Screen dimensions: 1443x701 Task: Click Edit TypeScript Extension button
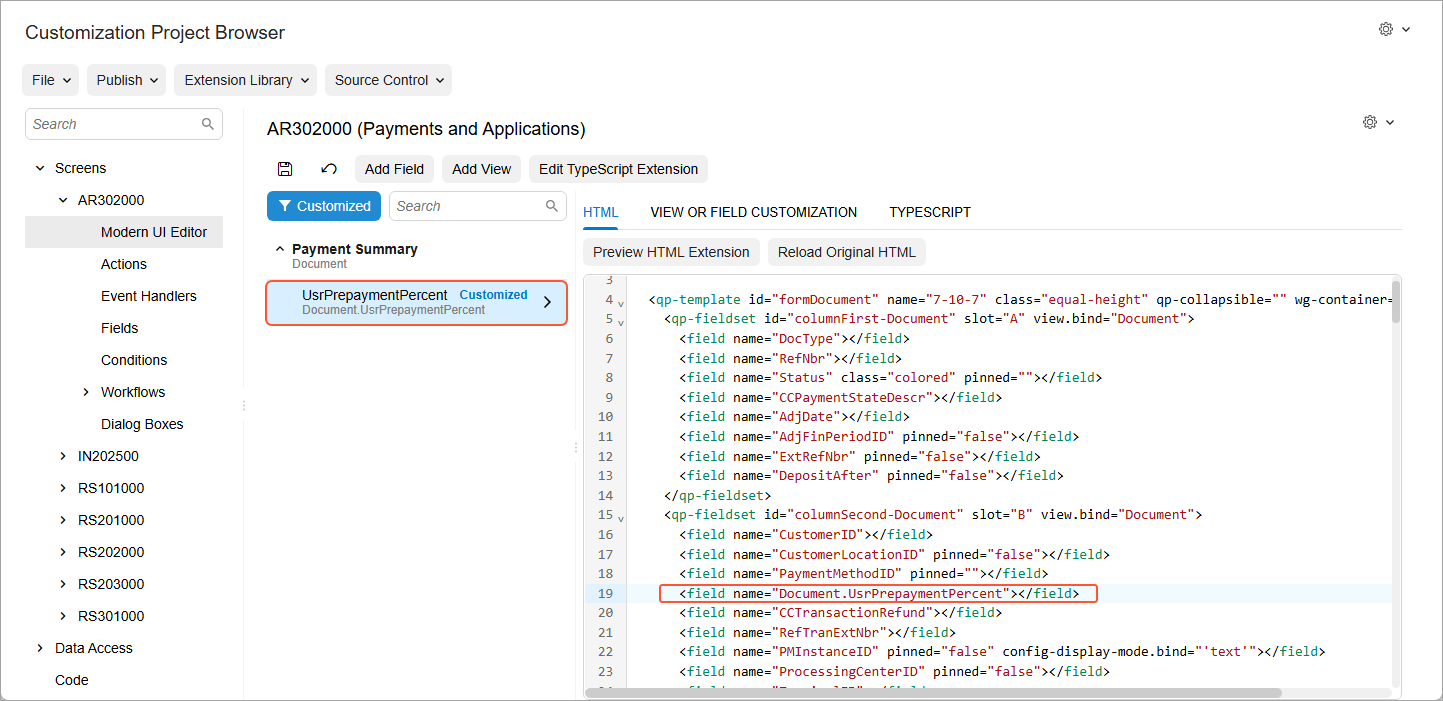click(x=618, y=169)
